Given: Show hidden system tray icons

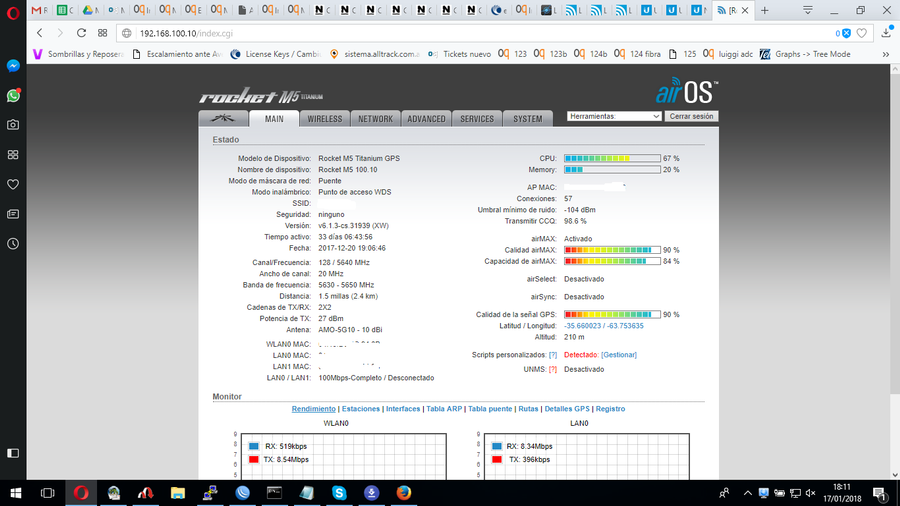Looking at the screenshot, I should [x=747, y=493].
